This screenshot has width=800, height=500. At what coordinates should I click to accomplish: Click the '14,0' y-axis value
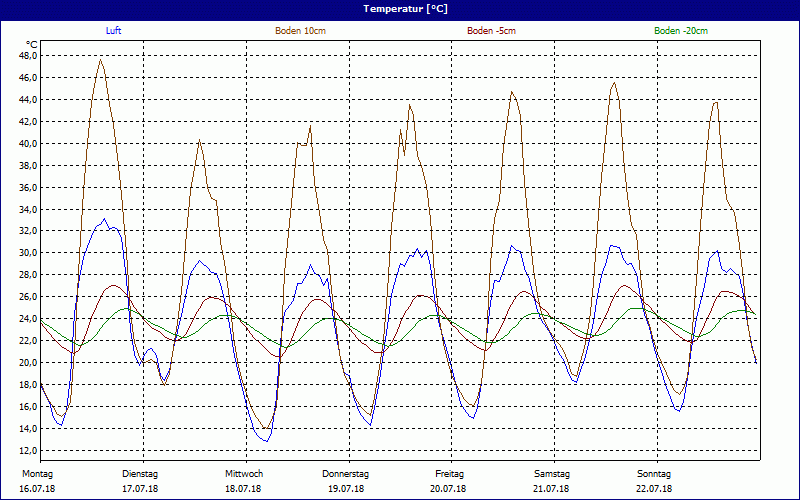tap(29, 428)
